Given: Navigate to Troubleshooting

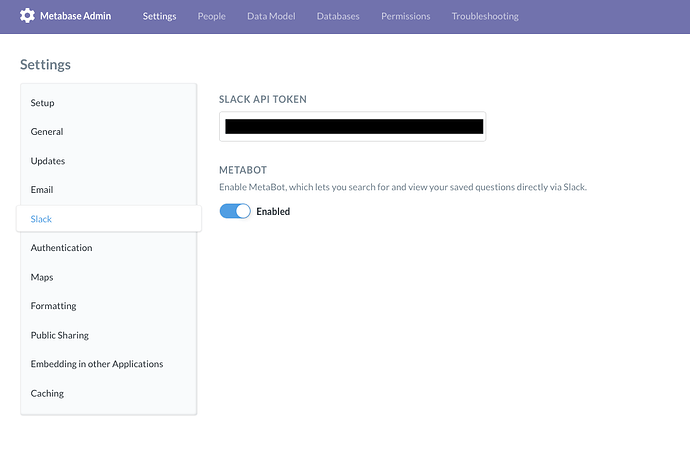Looking at the screenshot, I should (485, 16).
